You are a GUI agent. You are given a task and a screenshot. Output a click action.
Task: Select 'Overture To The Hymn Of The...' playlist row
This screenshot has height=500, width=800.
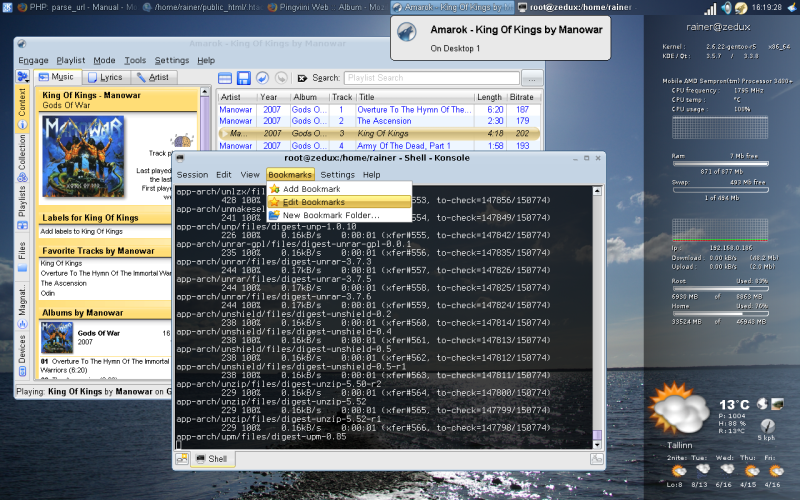tap(379, 109)
